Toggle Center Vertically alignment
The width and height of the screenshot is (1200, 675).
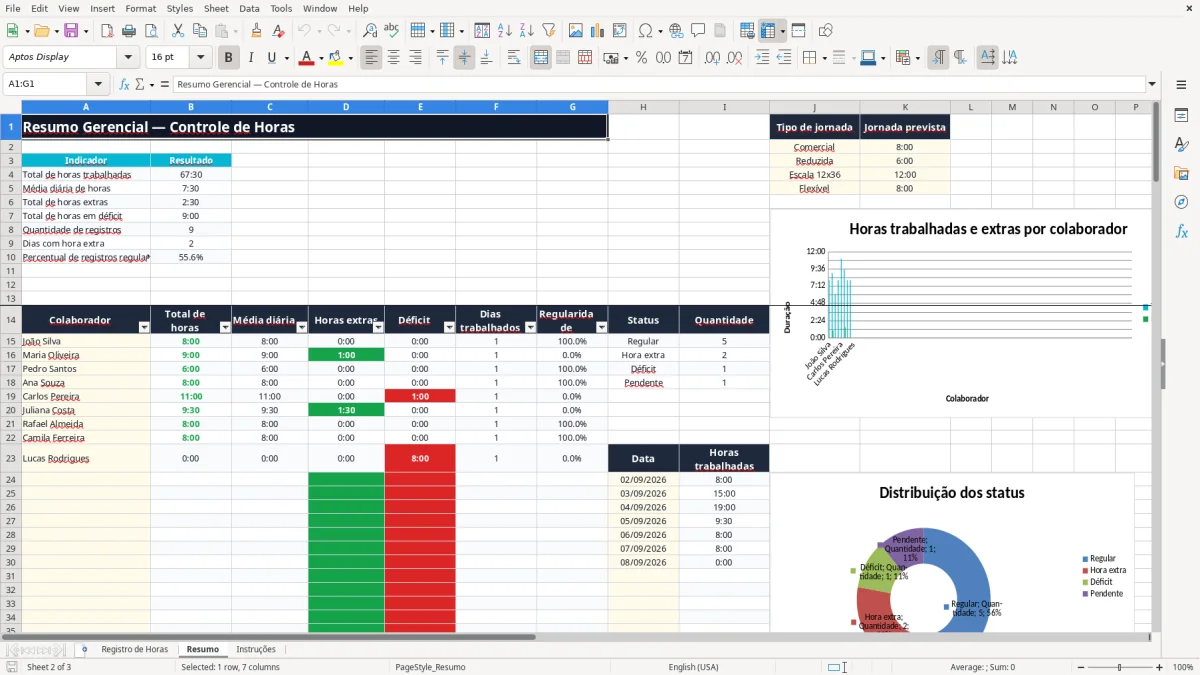(464, 58)
